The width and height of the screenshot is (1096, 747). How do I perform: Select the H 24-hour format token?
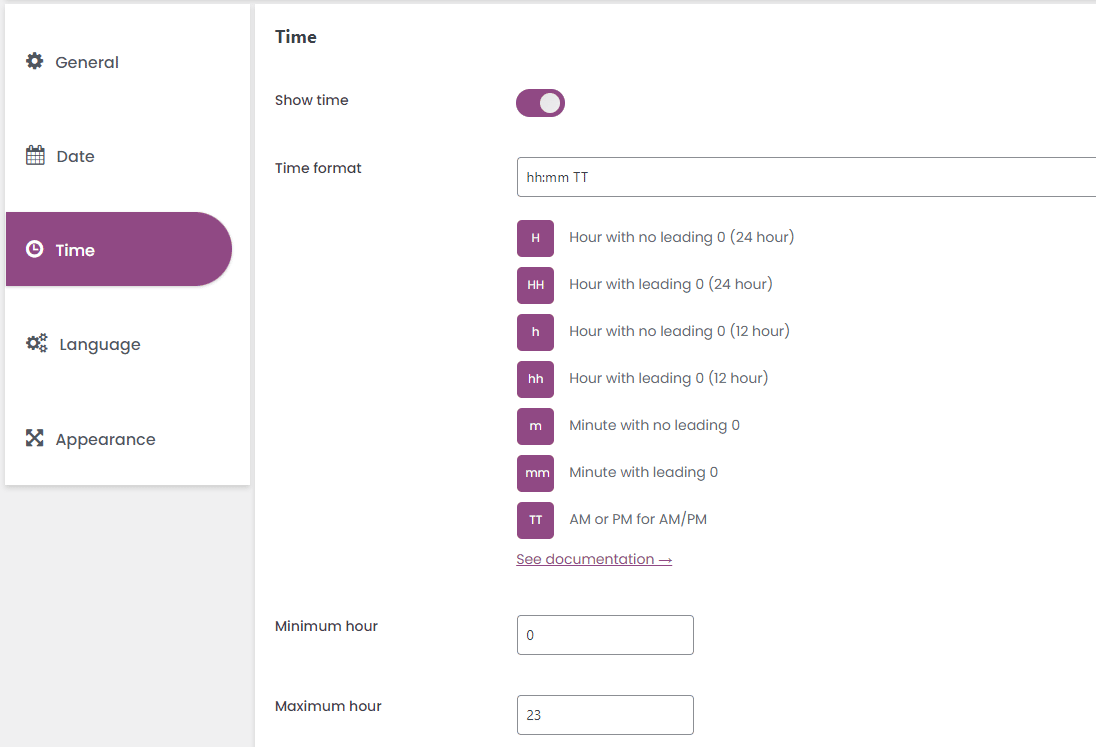(x=535, y=238)
